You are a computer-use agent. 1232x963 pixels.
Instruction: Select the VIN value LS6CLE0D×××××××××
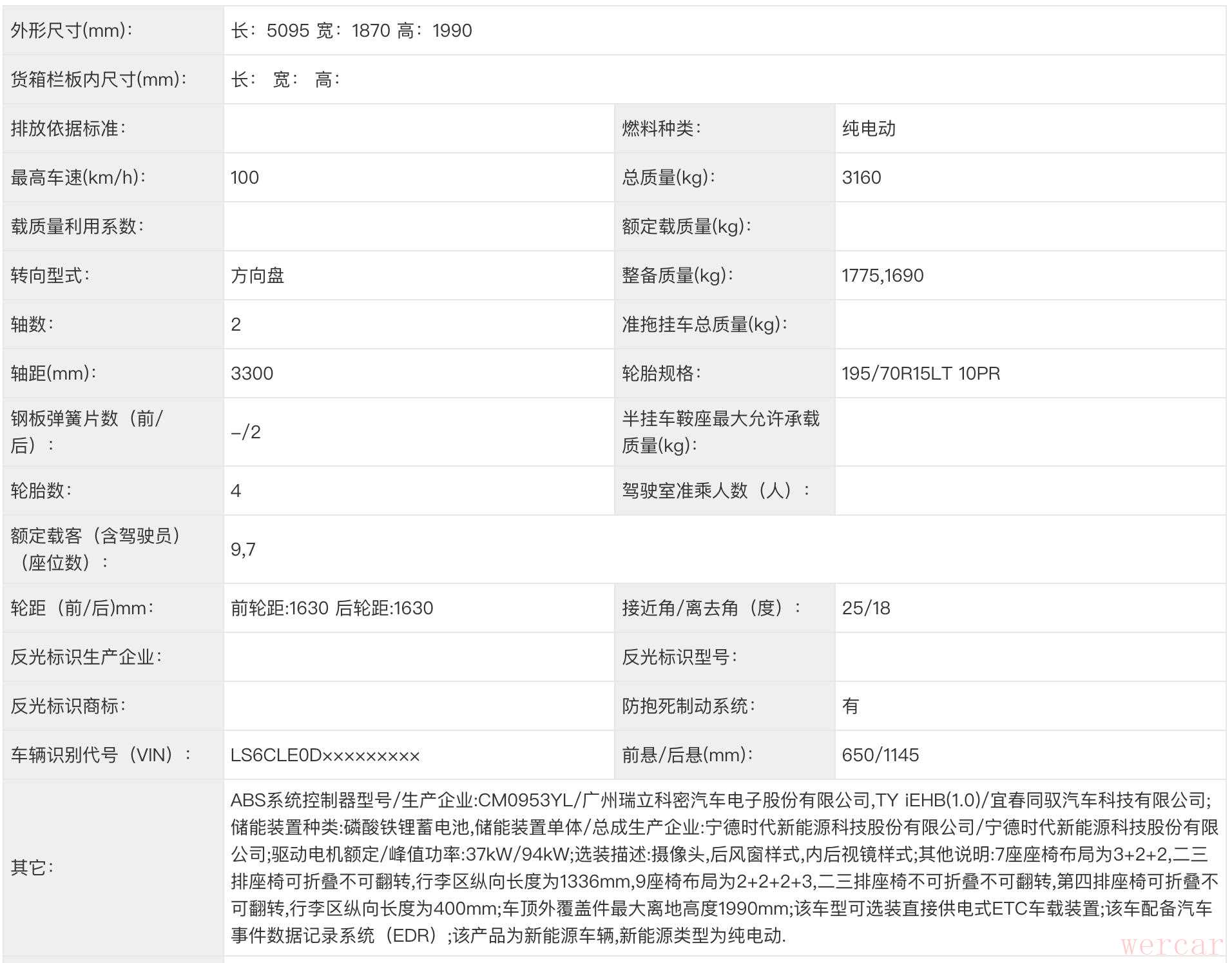(x=325, y=755)
